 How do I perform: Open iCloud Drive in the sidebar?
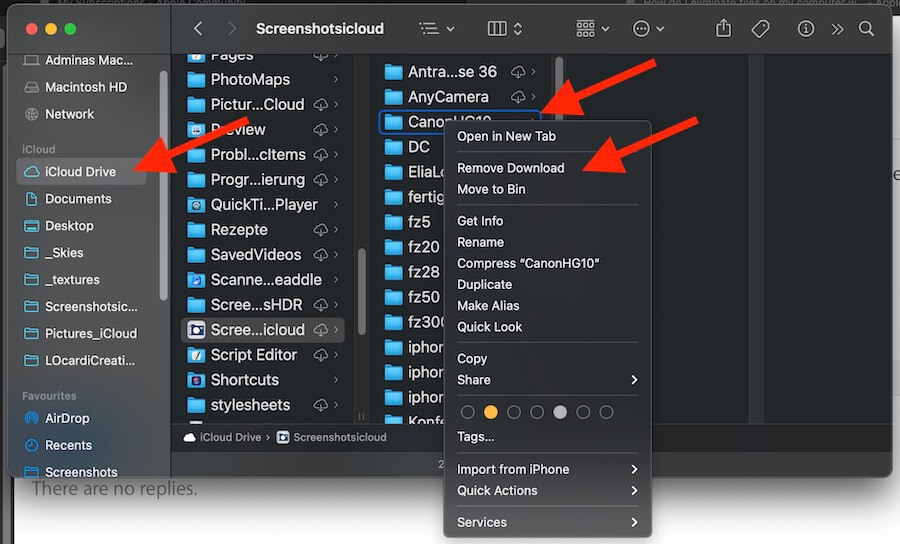coord(81,172)
